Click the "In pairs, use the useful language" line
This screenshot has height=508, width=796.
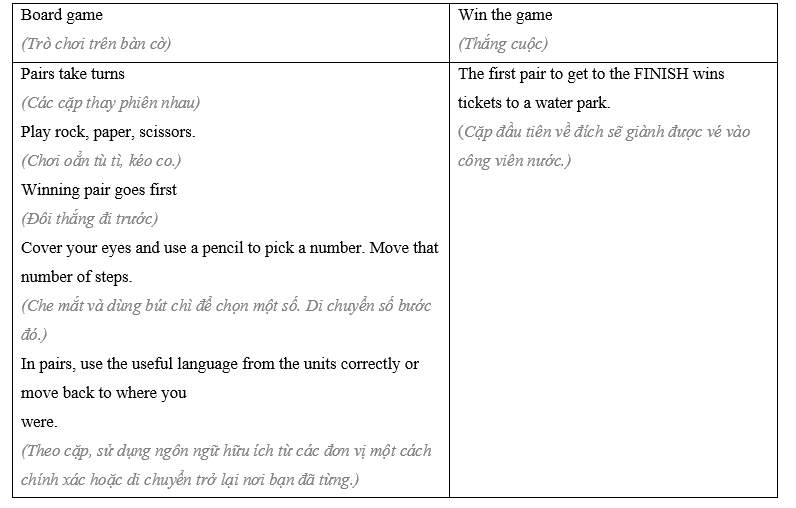coord(220,364)
